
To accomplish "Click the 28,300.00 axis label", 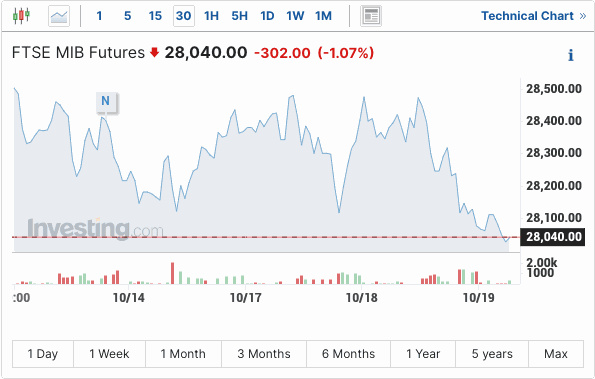I will [554, 153].
